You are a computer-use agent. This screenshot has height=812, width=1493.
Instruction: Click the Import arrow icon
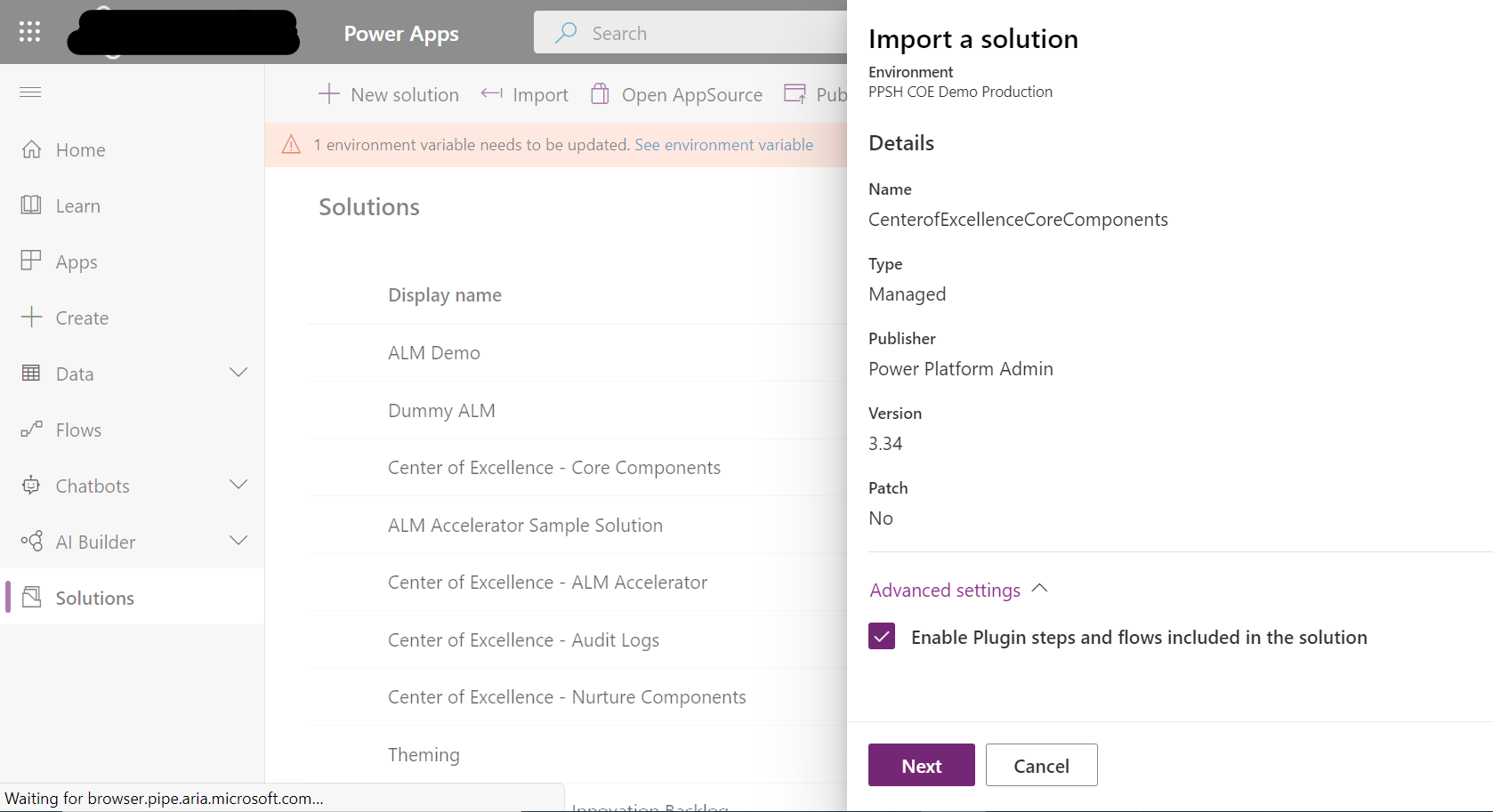(490, 93)
